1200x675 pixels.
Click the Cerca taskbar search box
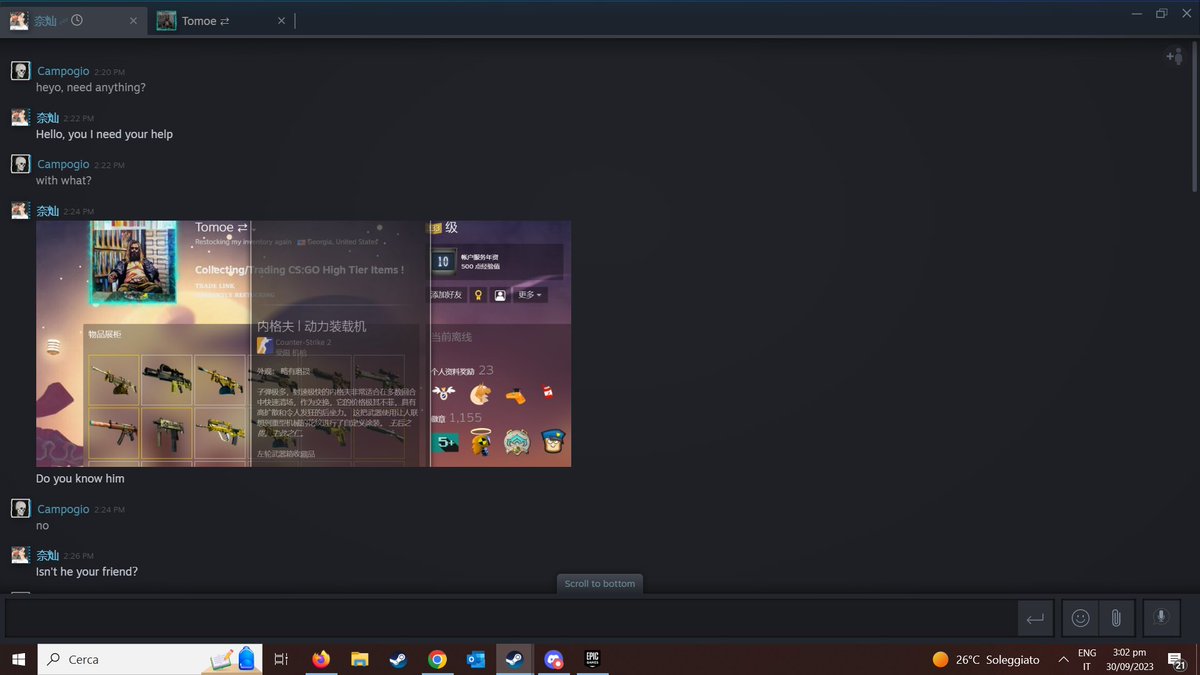[150, 659]
